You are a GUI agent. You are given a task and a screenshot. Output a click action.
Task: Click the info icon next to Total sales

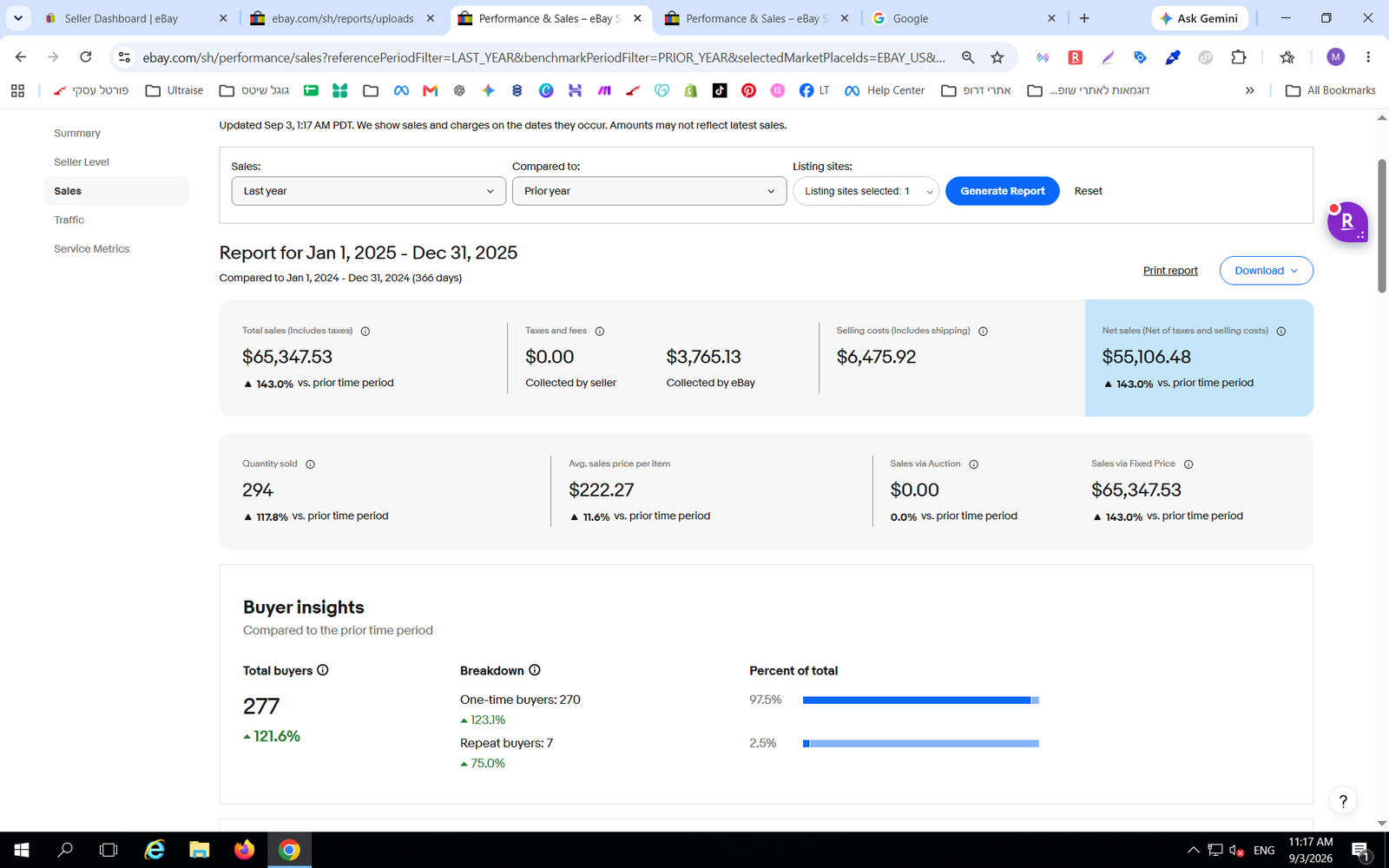coord(365,331)
